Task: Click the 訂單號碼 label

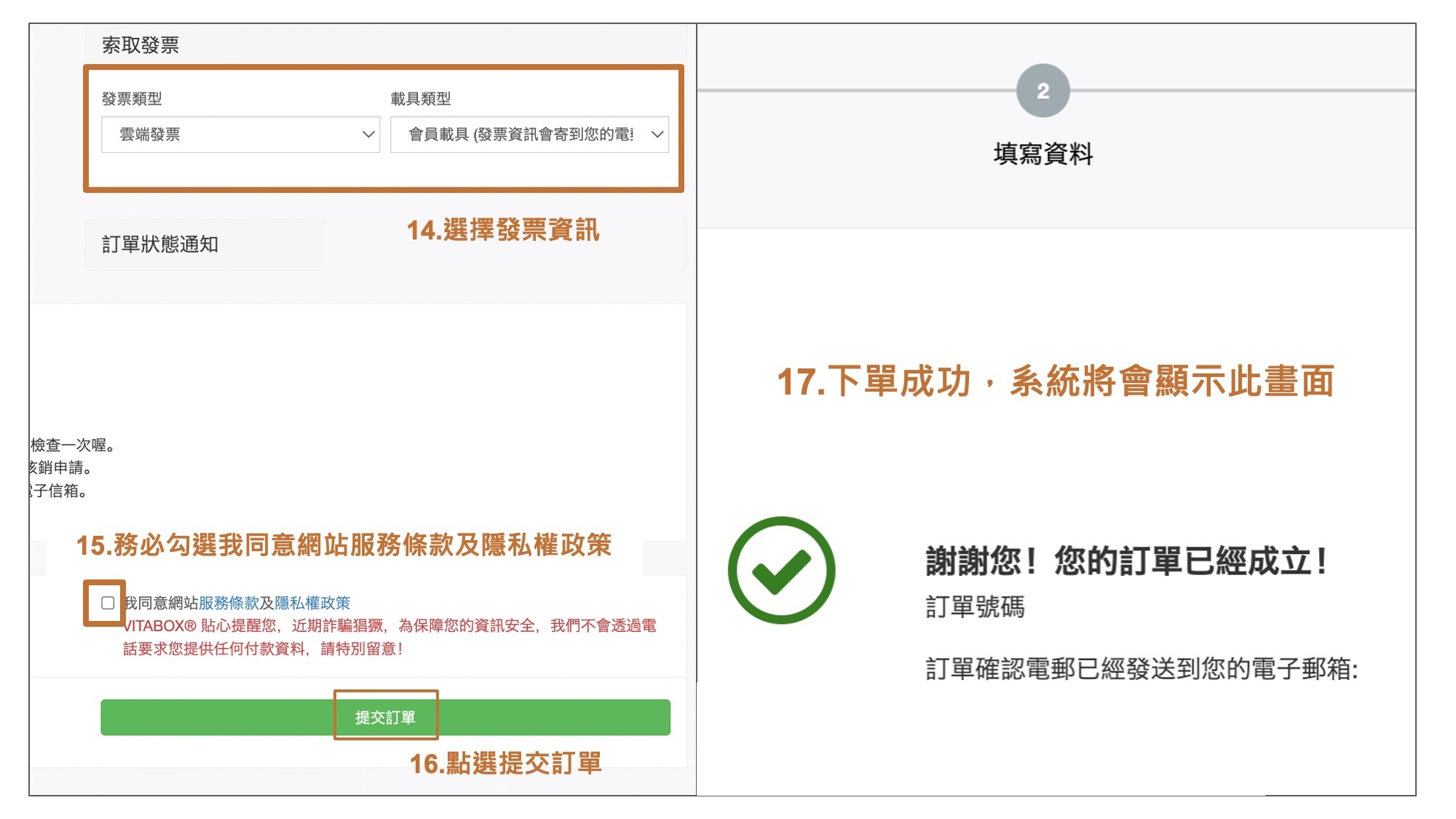Action: tap(975, 606)
